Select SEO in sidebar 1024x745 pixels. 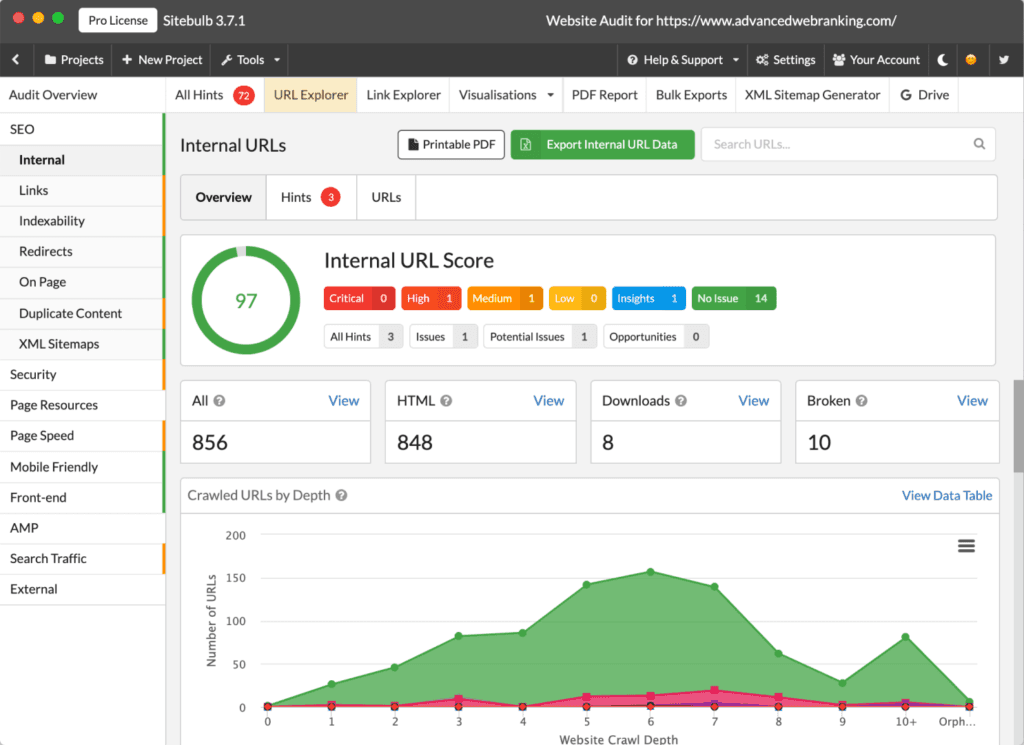point(82,129)
